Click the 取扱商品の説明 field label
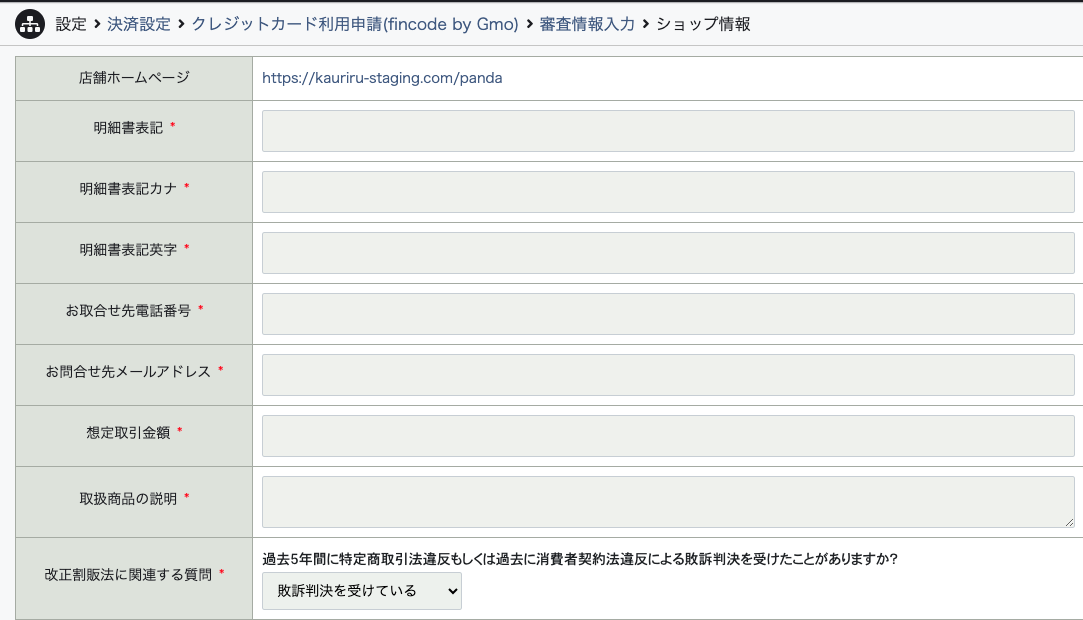 click(x=128, y=498)
